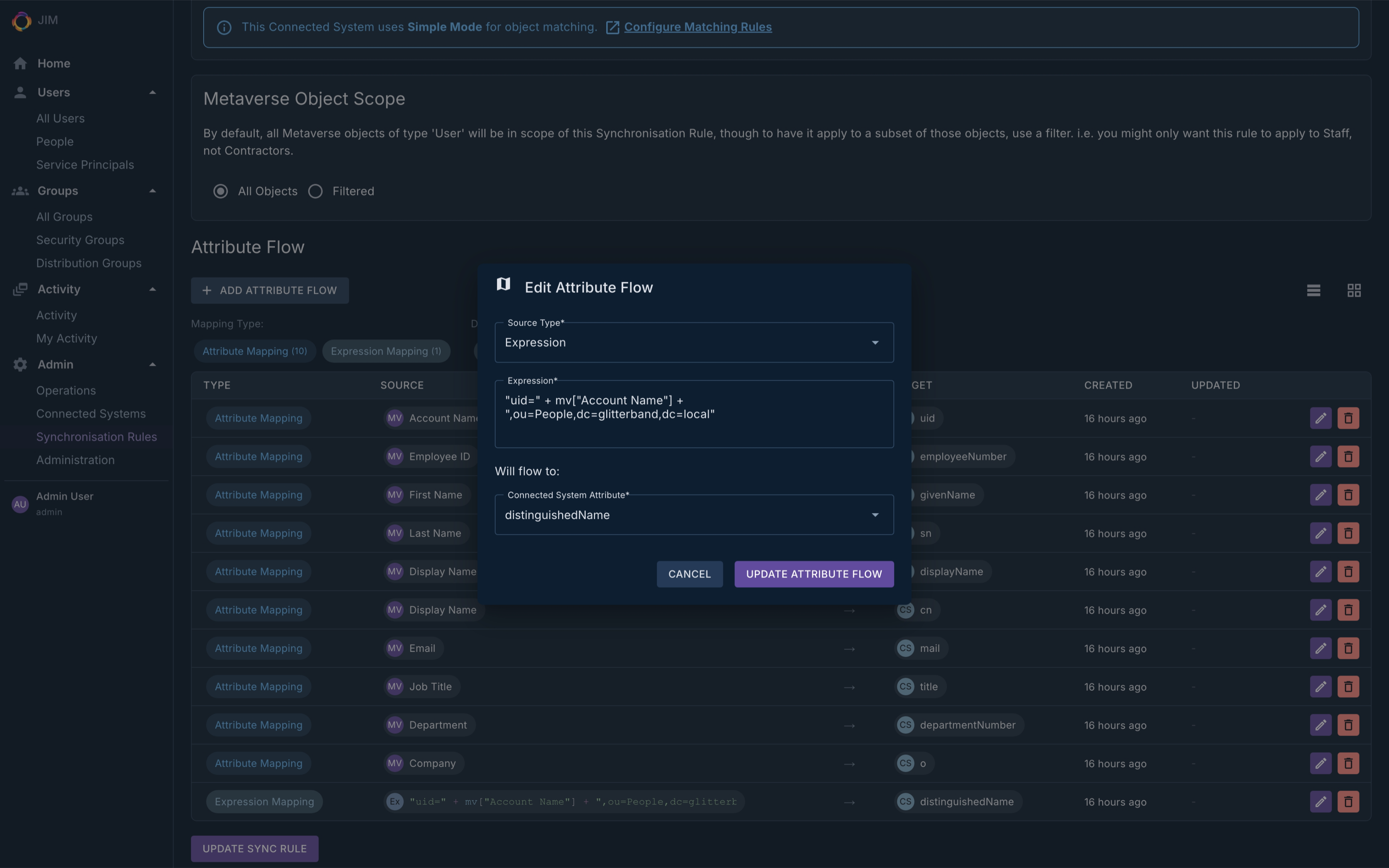
Task: Delete the Company to o mapping row
Action: coord(1348,763)
